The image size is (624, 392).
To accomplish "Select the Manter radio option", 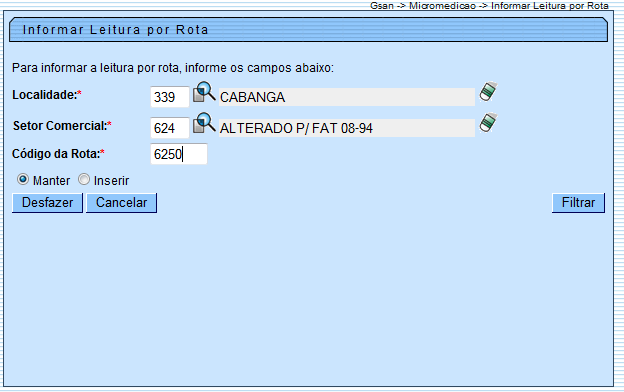I will (x=23, y=179).
